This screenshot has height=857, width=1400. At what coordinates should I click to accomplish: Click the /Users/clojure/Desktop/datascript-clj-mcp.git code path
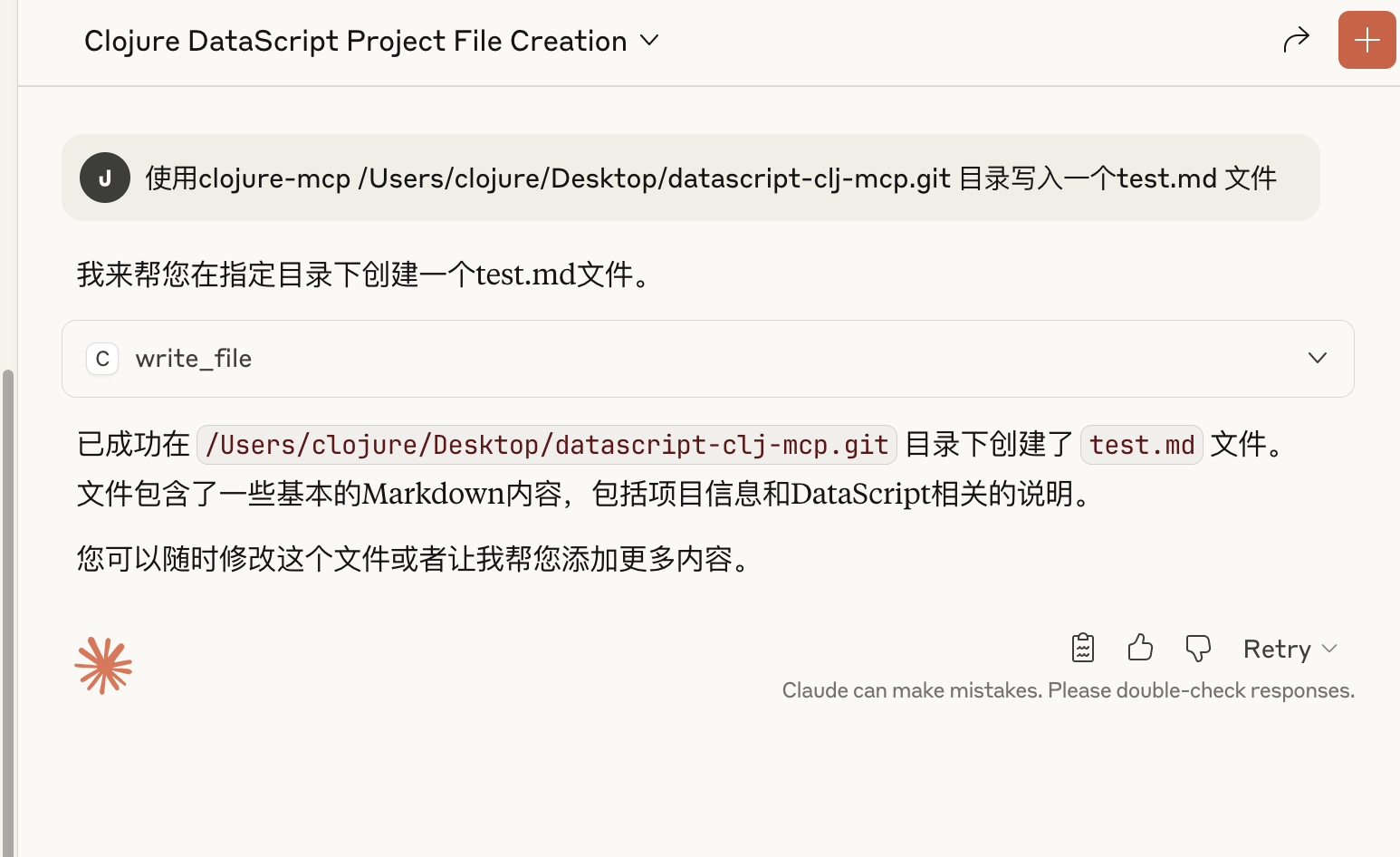pyautogui.click(x=547, y=445)
